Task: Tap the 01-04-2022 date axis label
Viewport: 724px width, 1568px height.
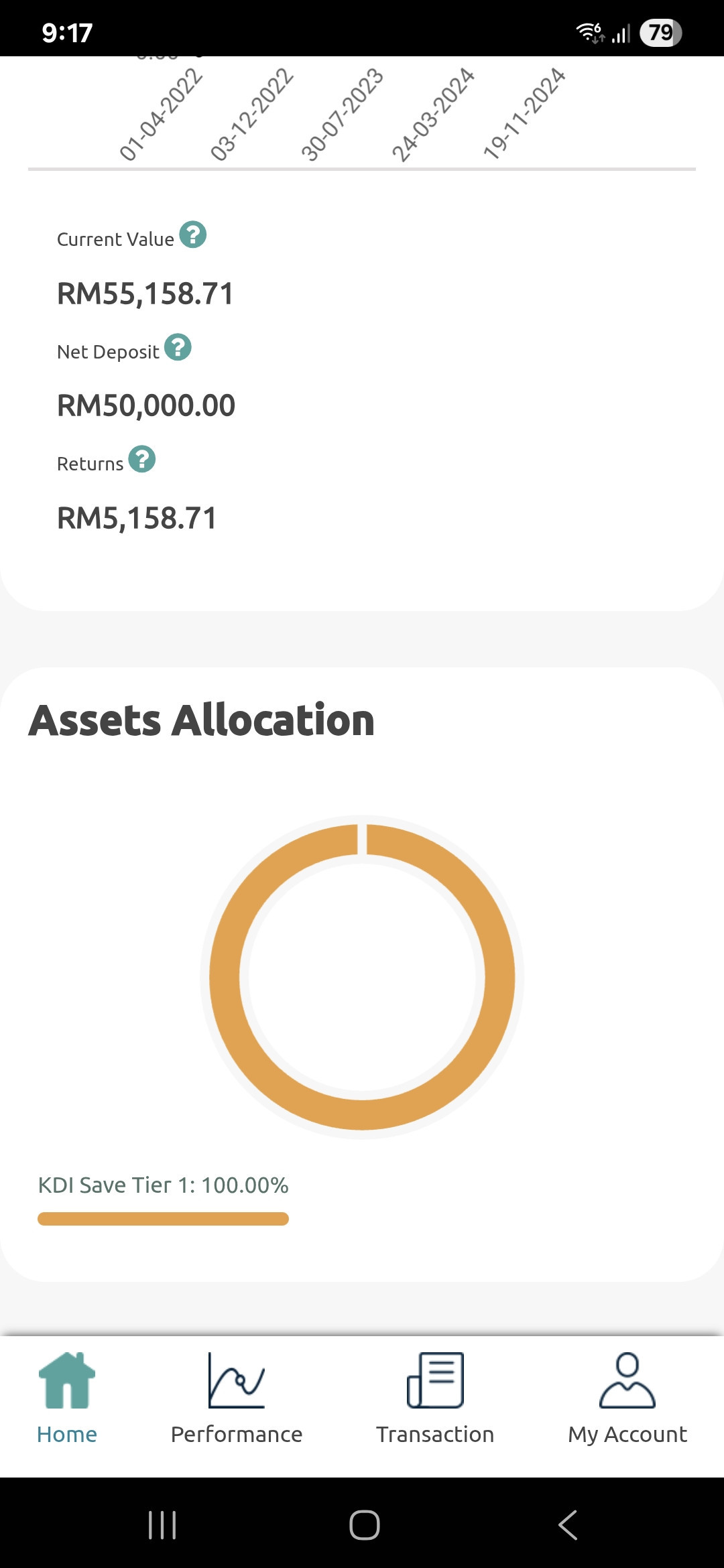Action: tap(161, 114)
